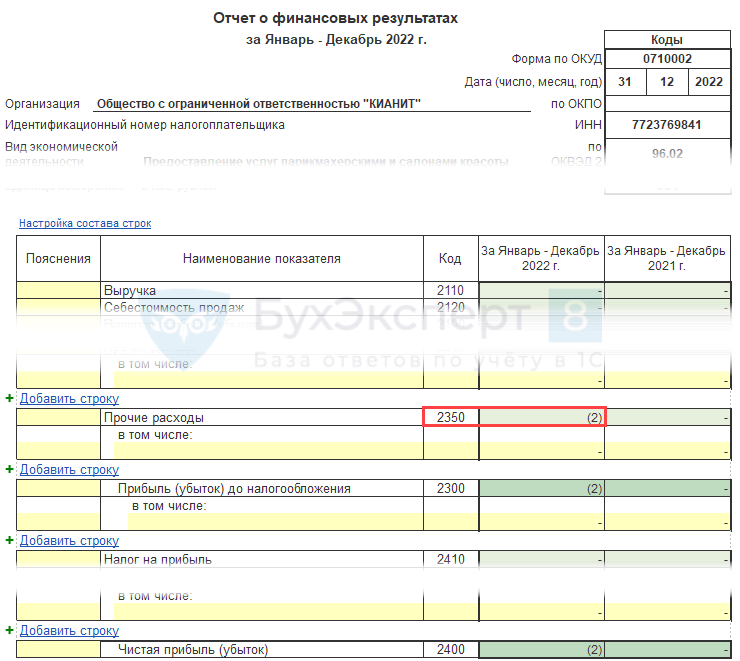Click the За Январь - Декабрь 2022 header
The image size is (740, 661).
[x=541, y=259]
